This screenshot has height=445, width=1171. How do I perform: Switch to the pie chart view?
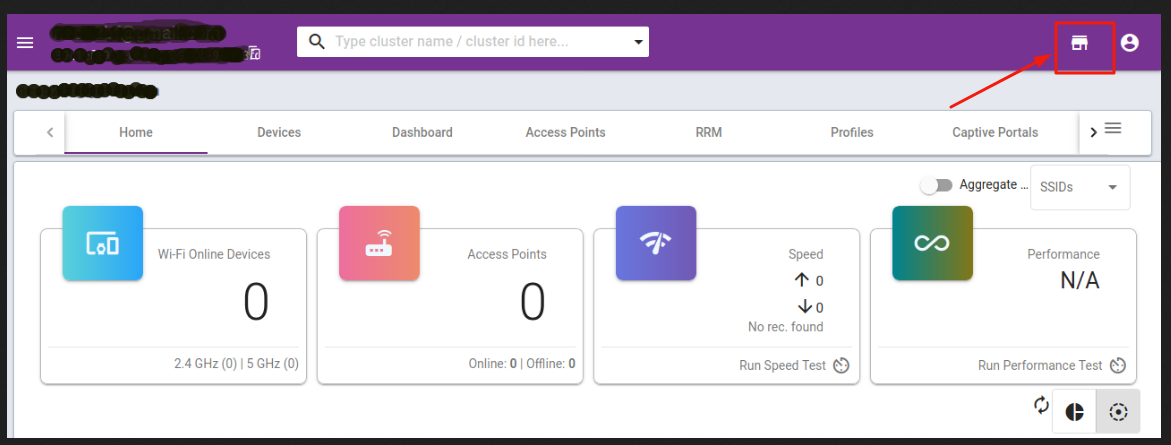click(1074, 411)
